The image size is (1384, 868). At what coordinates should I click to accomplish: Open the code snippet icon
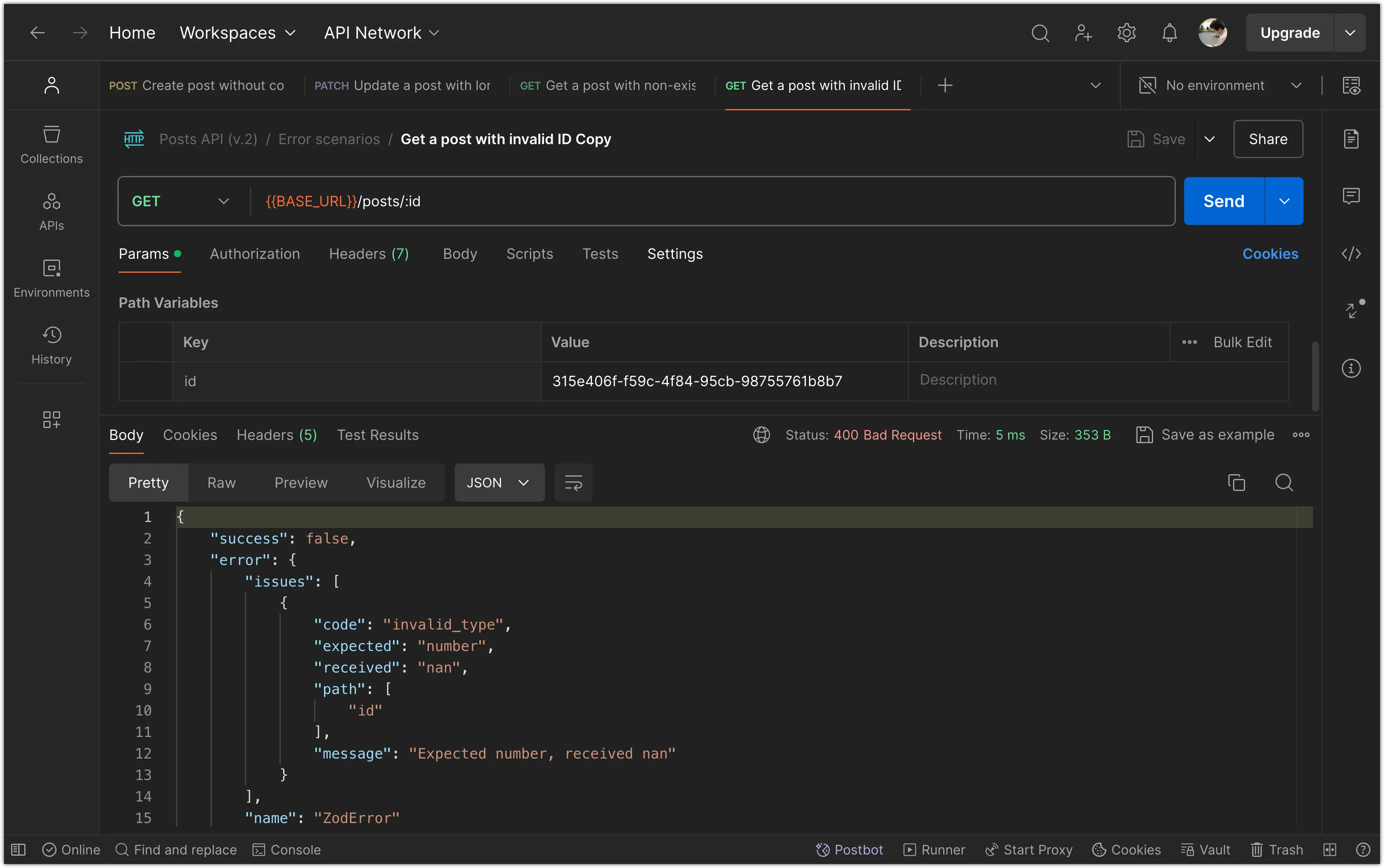click(x=1351, y=253)
